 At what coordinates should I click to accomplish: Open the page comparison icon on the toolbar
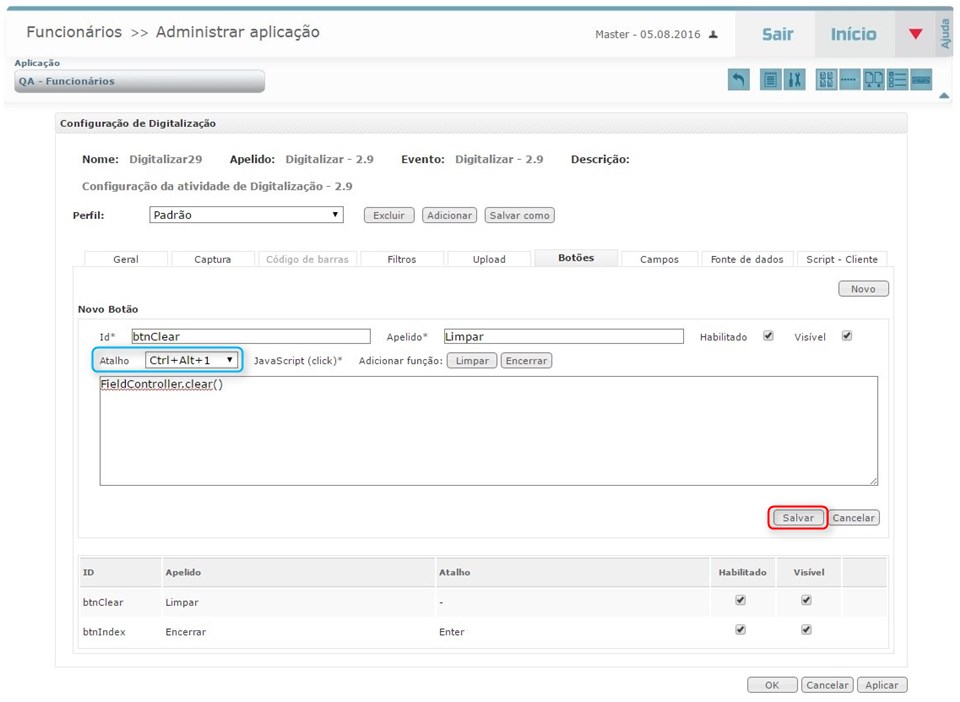pyautogui.click(x=873, y=79)
